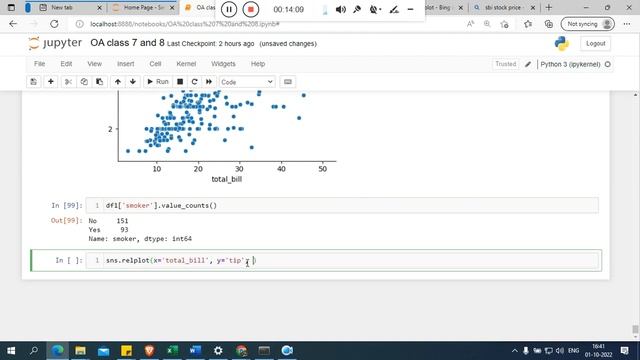Open taskbar search
Image resolution: width=640 pixels, height=360 pixels.
pos(34,351)
